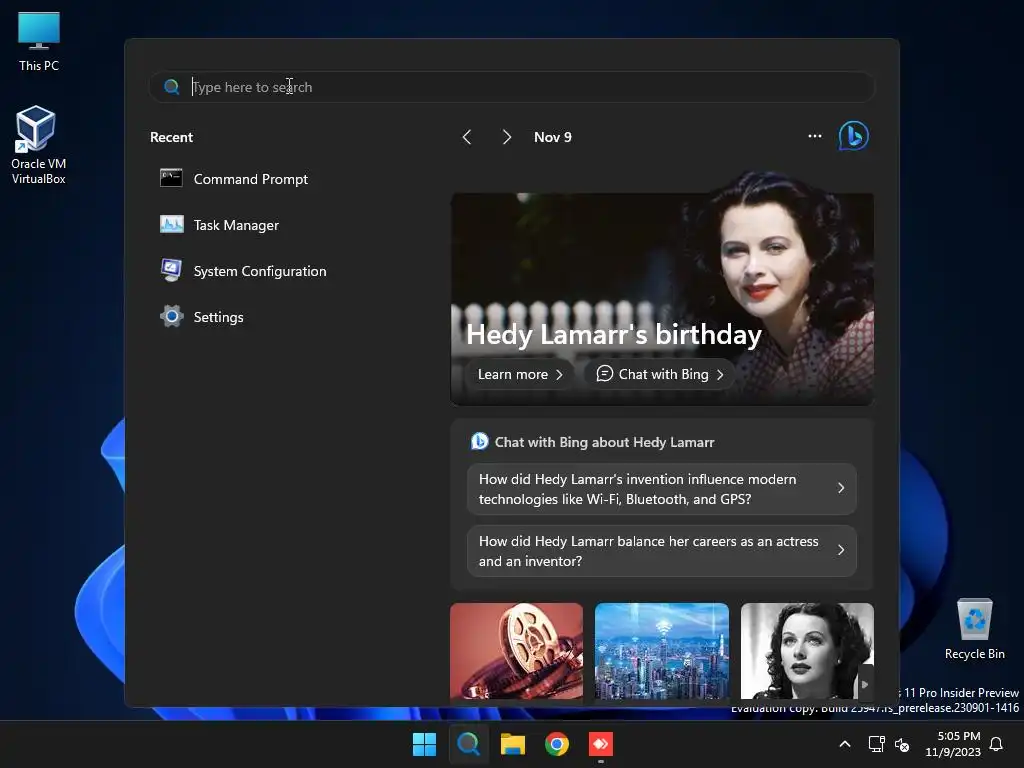Viewport: 1024px width, 768px height.
Task: Launch Google Chrome from taskbar
Action: [x=557, y=744]
